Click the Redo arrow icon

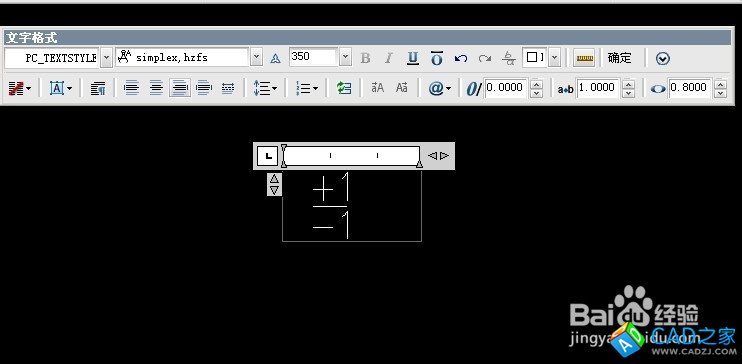click(x=485, y=58)
